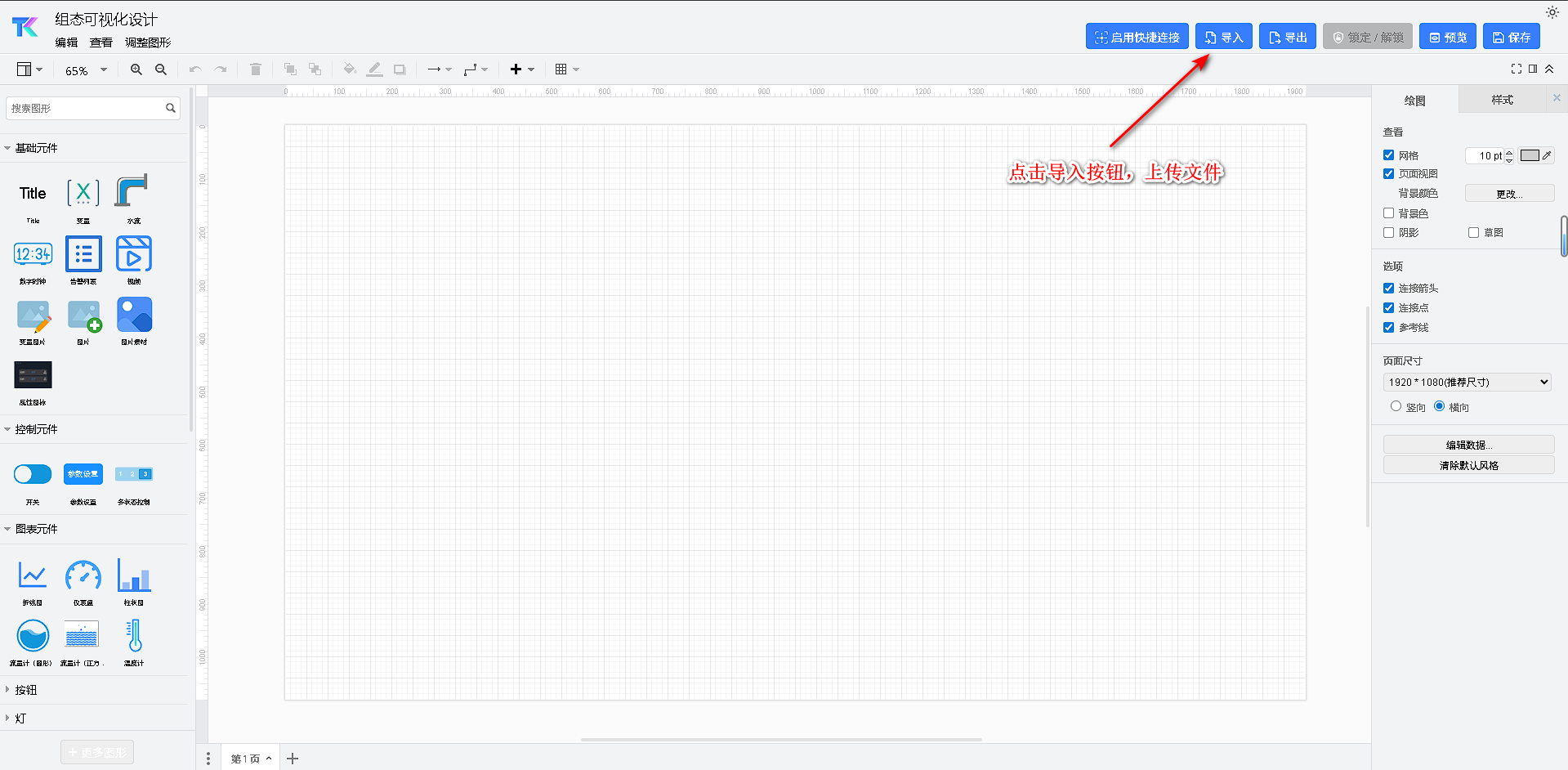Switch to the 样式 tab
The height and width of the screenshot is (770, 1568).
[x=1501, y=100]
